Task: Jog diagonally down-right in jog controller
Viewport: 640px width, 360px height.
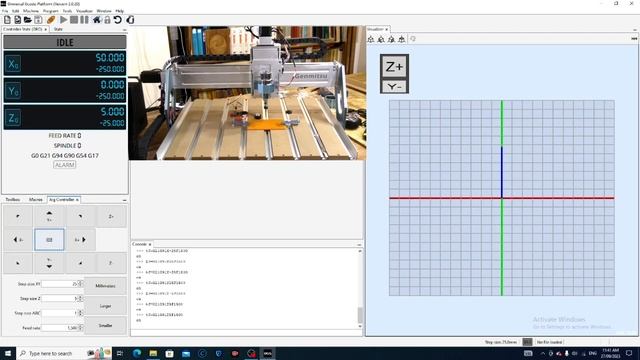Action: (x=80, y=263)
